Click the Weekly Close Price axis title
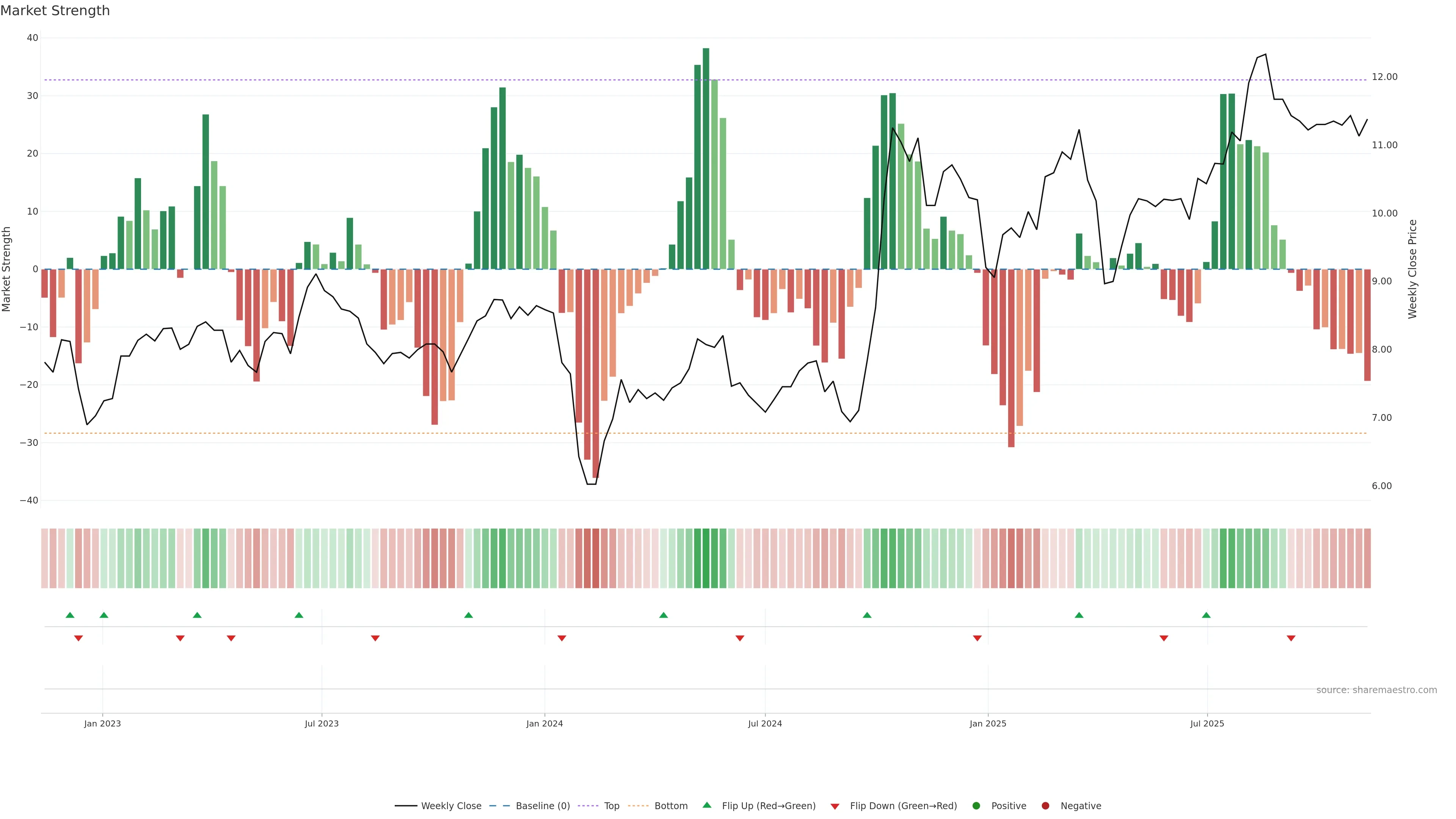This screenshot has width=1456, height=819. click(x=1412, y=269)
